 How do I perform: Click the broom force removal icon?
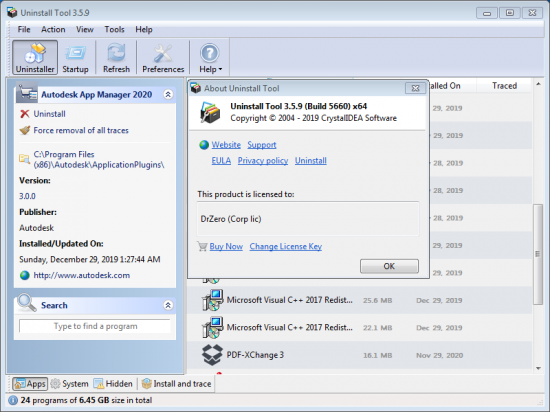point(25,130)
